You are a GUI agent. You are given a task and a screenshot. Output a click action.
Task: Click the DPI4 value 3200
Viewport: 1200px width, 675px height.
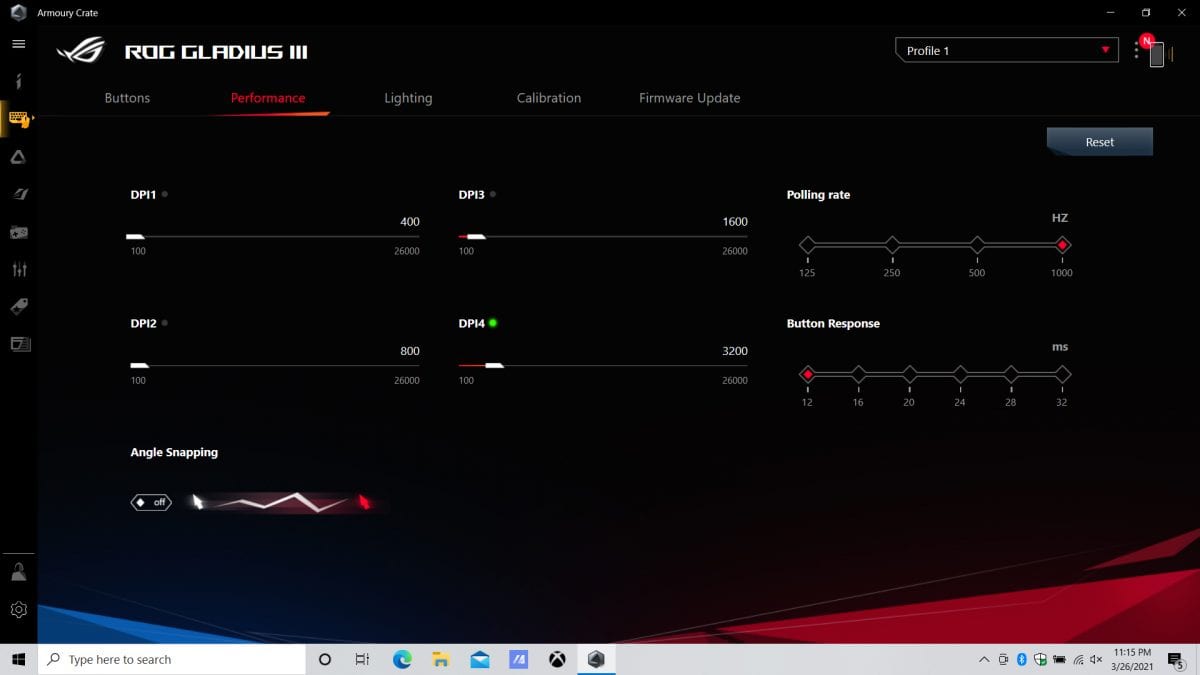coord(735,351)
